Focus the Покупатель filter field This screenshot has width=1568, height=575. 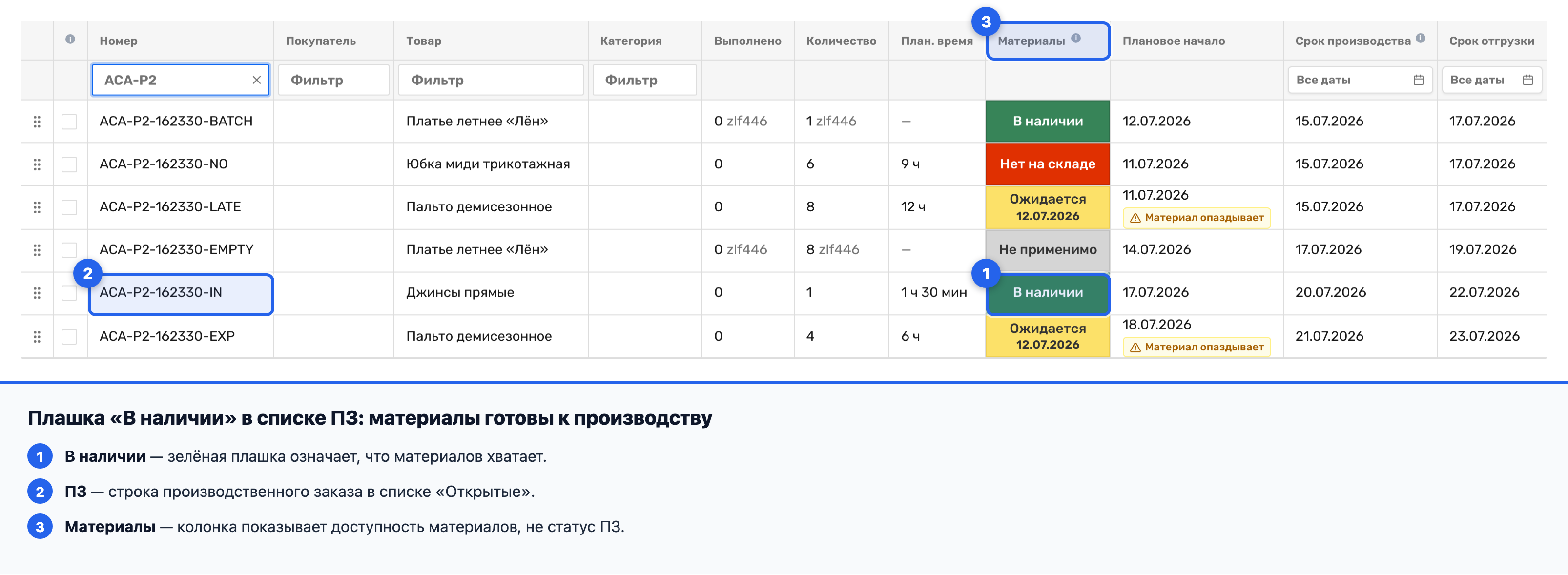pyautogui.click(x=333, y=81)
